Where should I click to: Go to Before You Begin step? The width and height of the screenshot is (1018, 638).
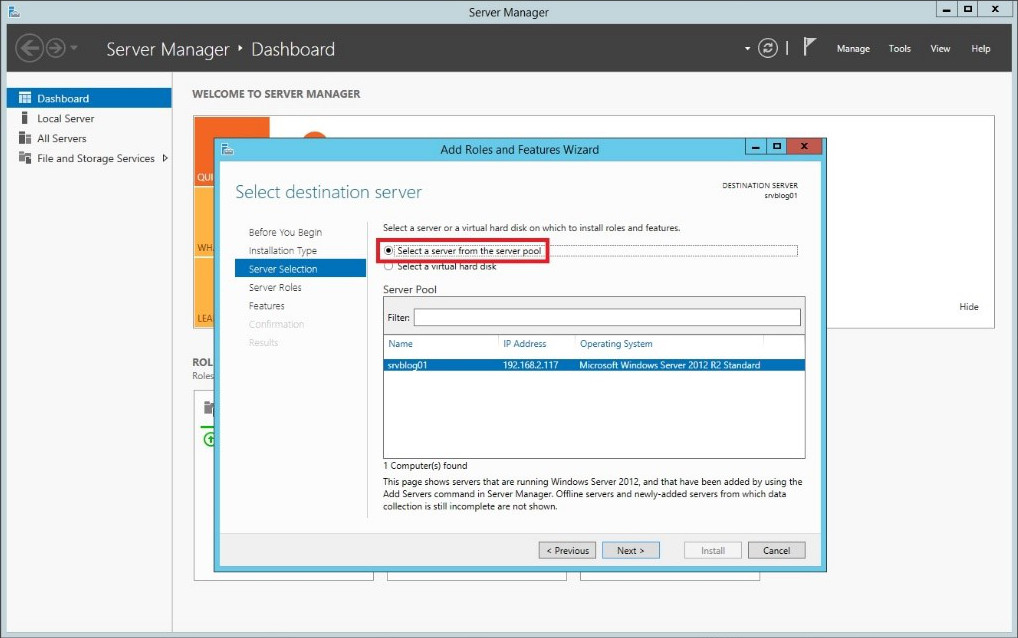[285, 232]
